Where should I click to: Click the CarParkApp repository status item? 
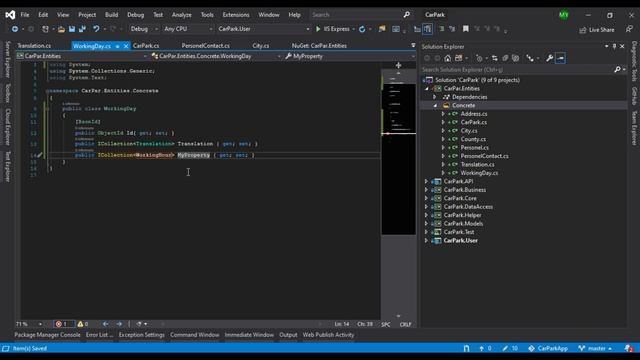click(548, 349)
